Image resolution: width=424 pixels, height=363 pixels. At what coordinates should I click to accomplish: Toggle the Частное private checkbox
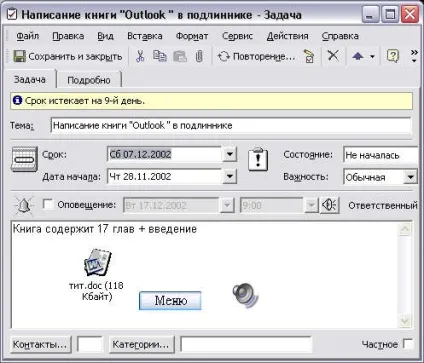click(x=408, y=344)
